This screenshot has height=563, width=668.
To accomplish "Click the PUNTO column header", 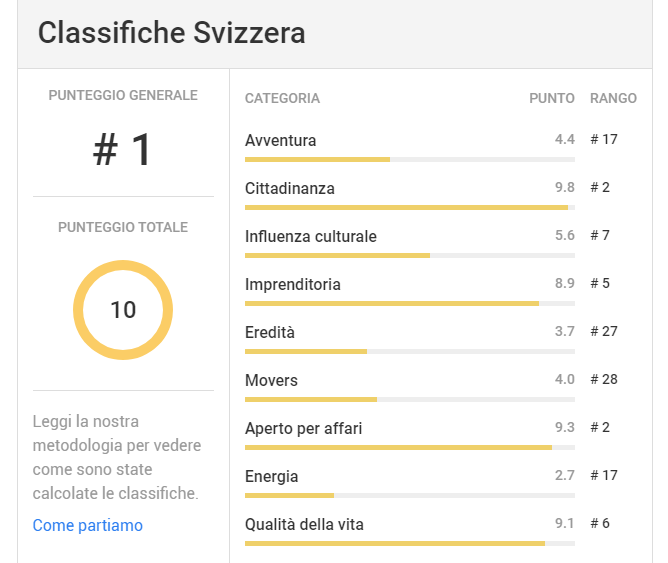I will click(x=552, y=98).
